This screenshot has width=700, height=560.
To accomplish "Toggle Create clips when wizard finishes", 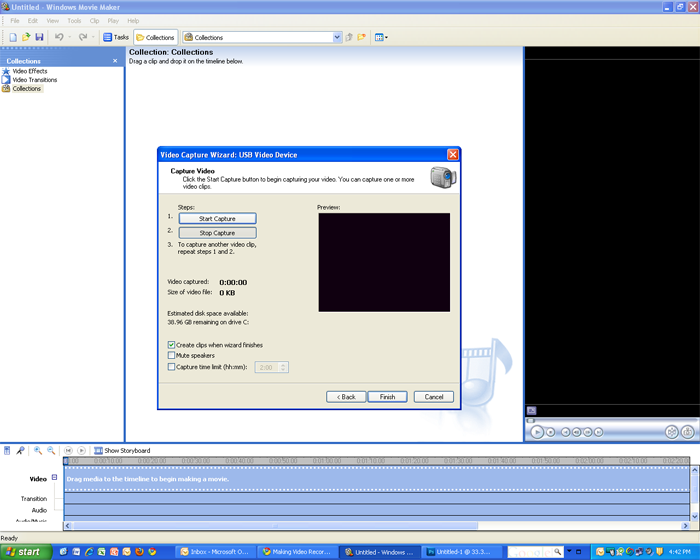I will click(171, 345).
